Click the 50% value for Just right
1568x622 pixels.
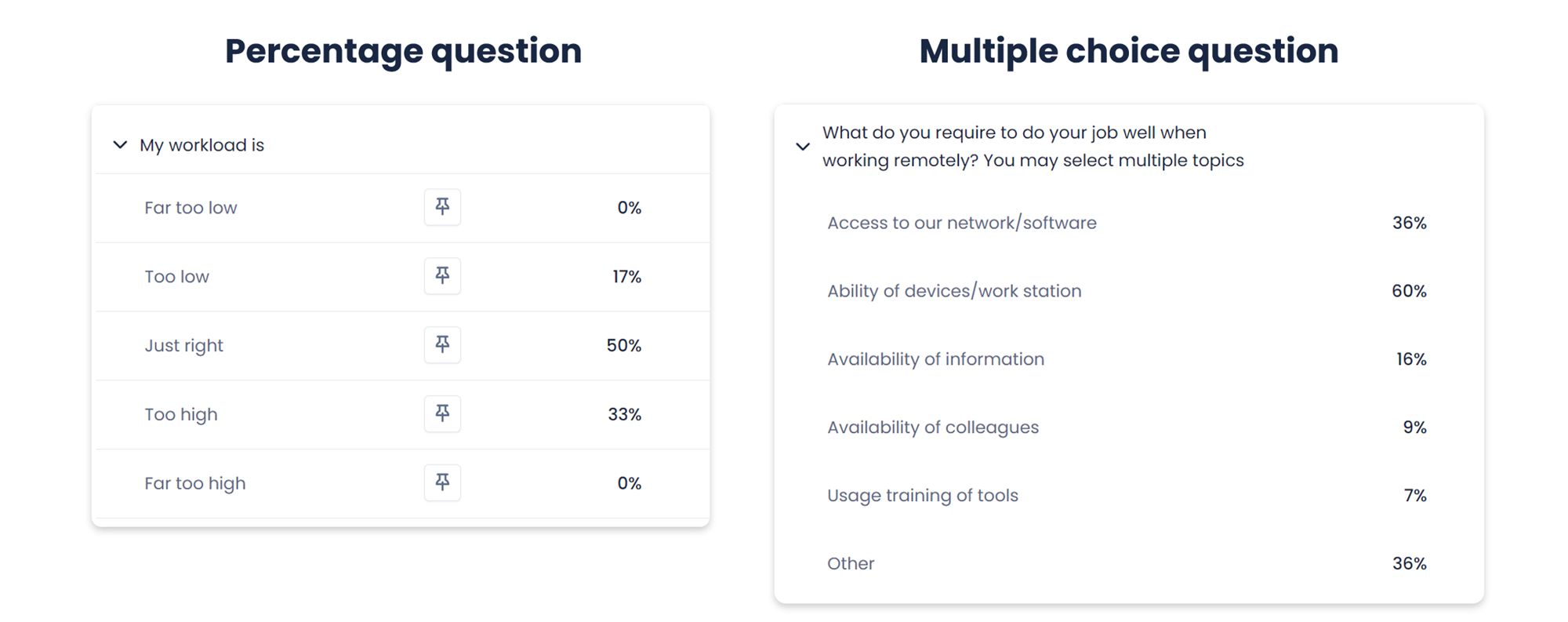[623, 346]
